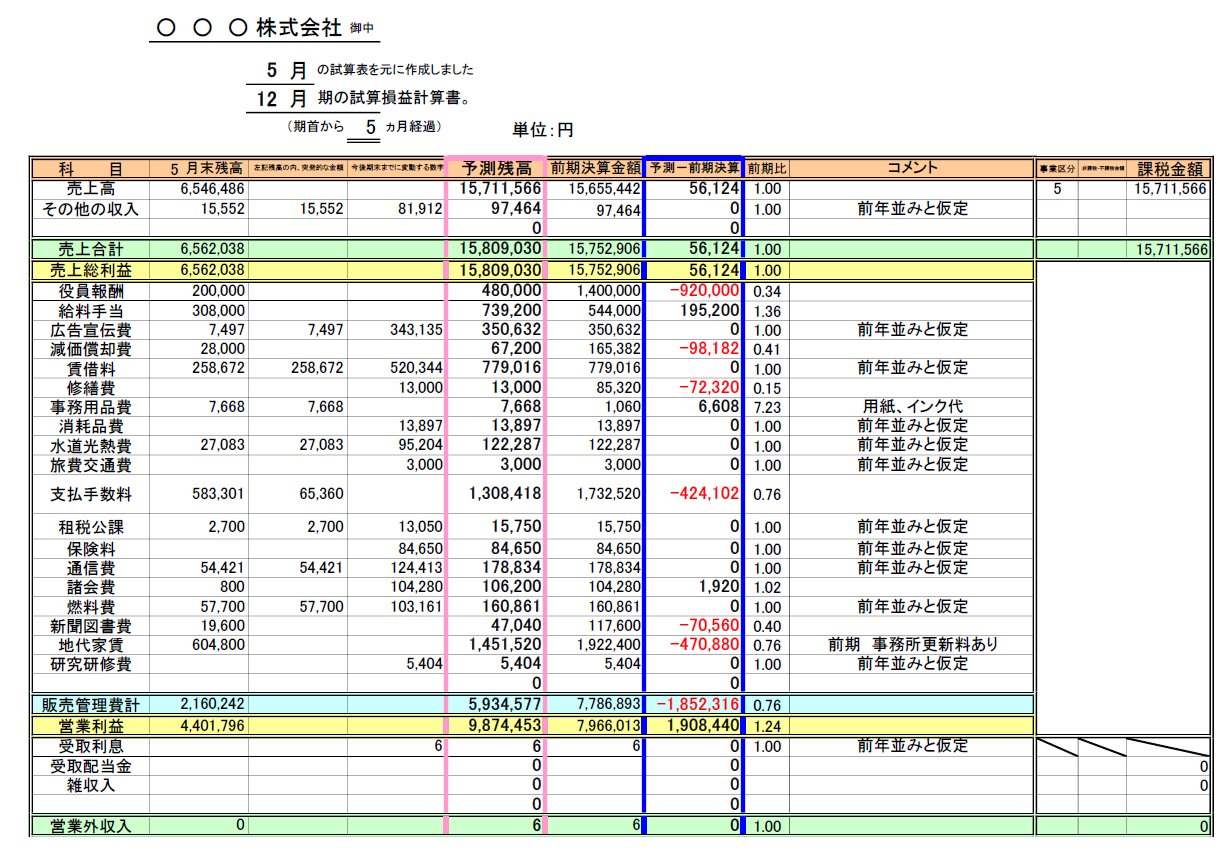Image resolution: width=1229 pixels, height=852 pixels.
Task: Click the trial balance month cell before 月
Action: coord(272,70)
